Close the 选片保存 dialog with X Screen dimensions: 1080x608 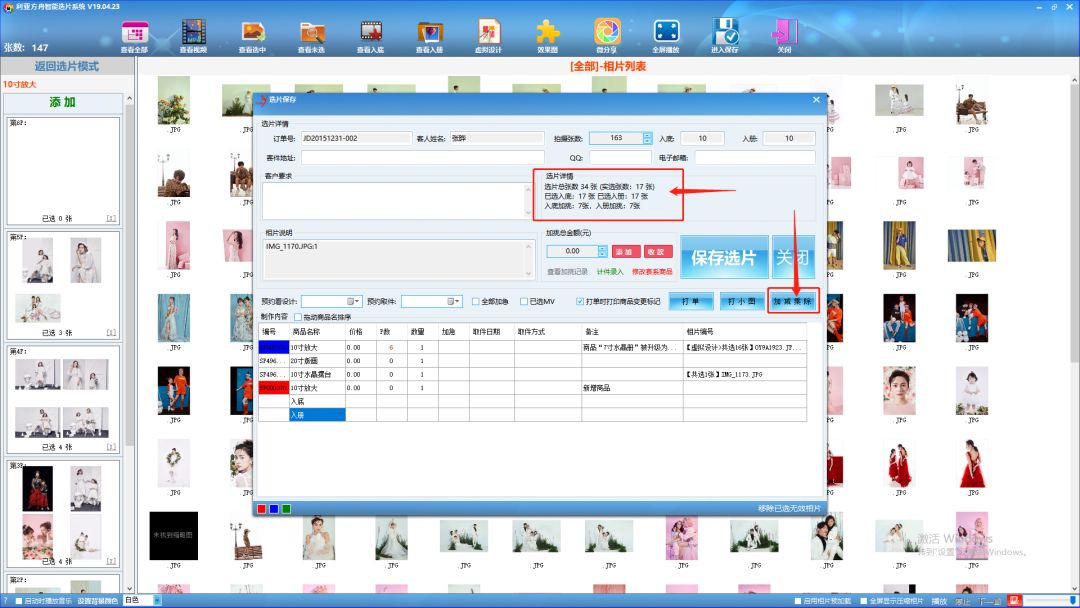click(816, 100)
